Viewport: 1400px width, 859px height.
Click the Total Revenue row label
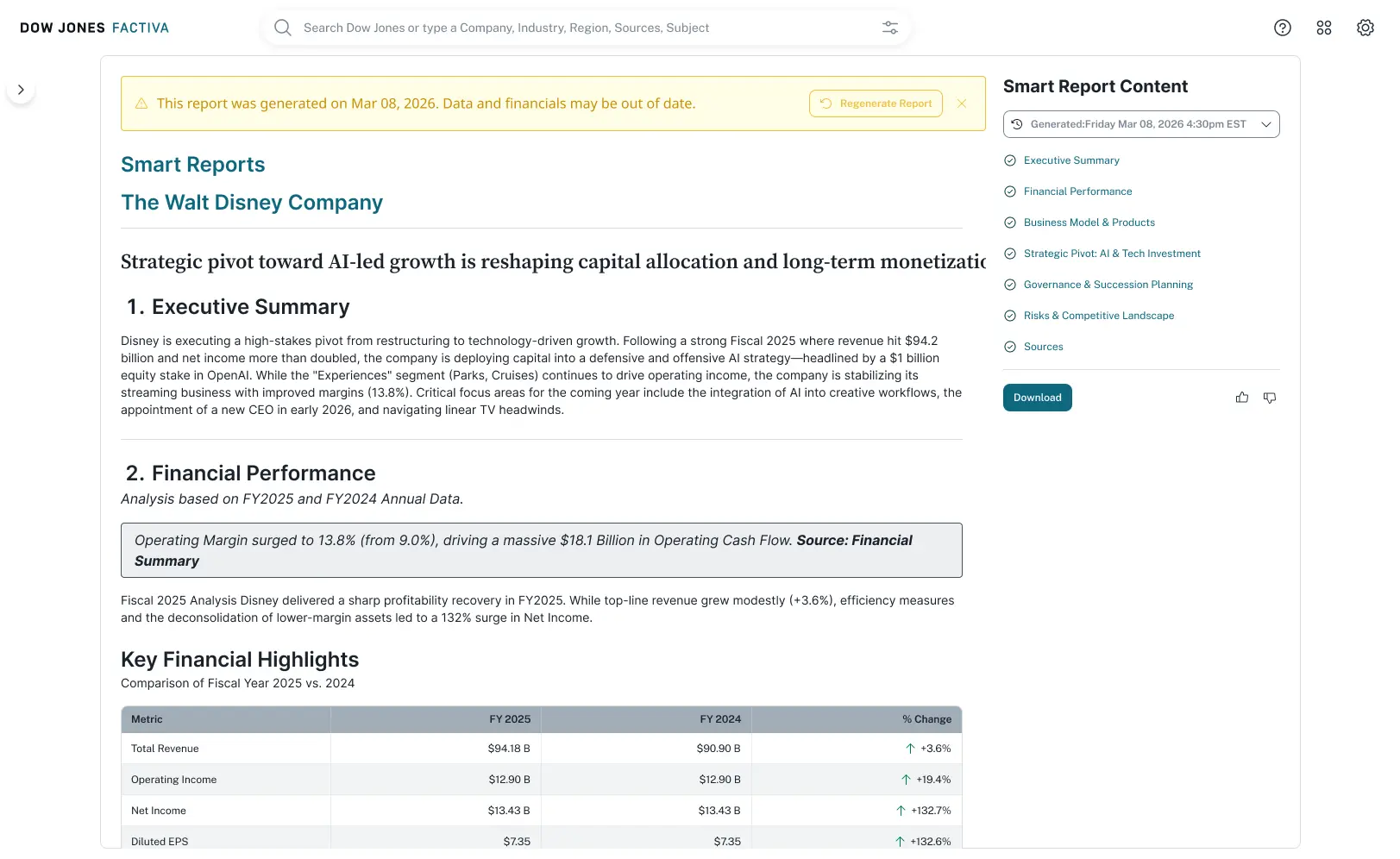point(165,749)
